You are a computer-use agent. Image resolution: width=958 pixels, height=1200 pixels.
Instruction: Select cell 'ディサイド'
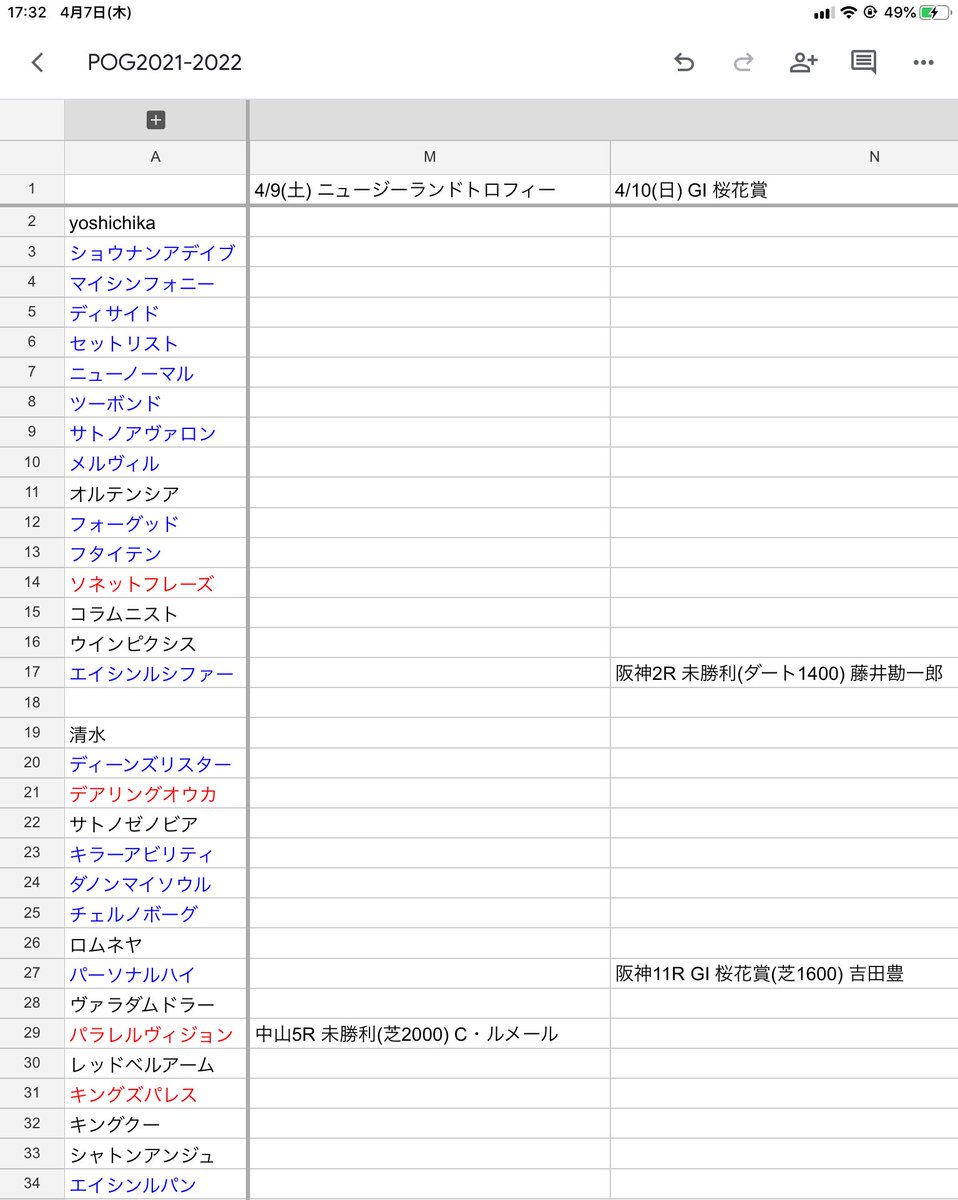pos(155,313)
